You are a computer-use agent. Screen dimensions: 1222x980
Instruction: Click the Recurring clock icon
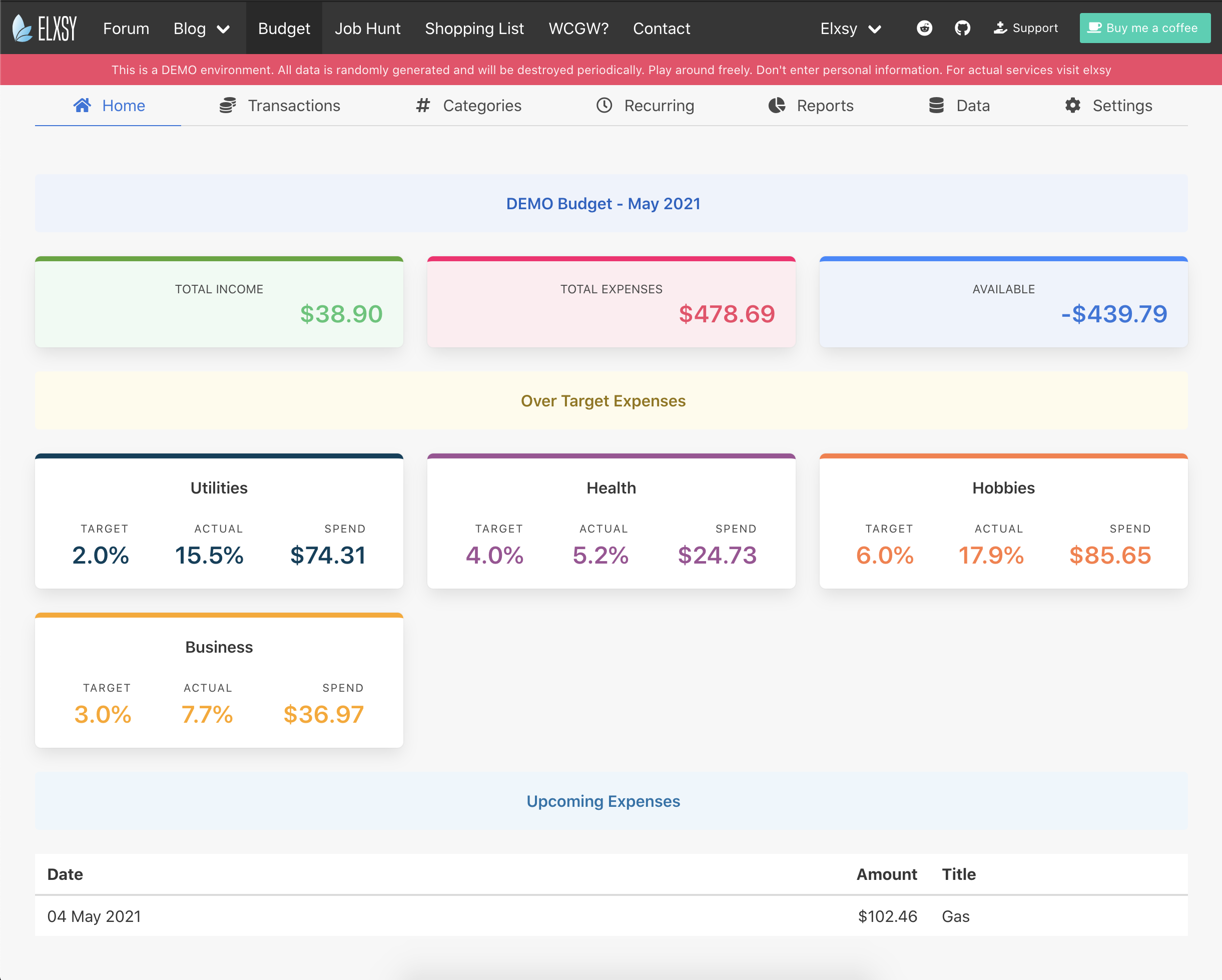[x=604, y=106]
